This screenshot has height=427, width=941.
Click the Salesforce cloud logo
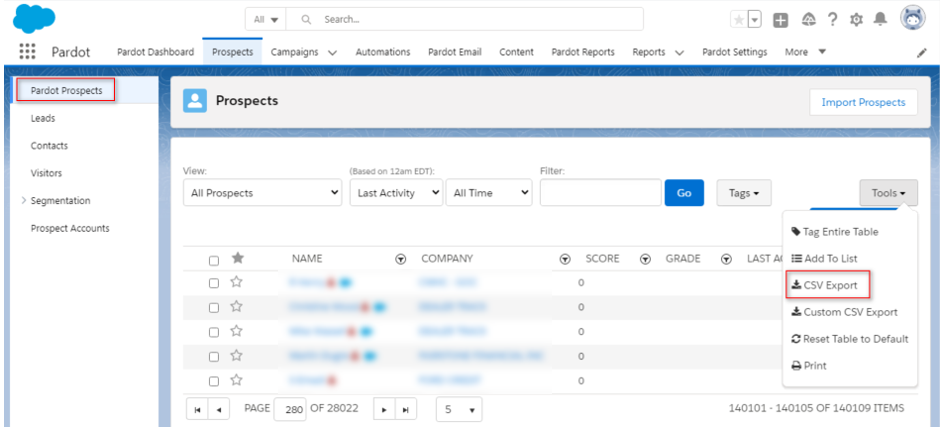34,18
